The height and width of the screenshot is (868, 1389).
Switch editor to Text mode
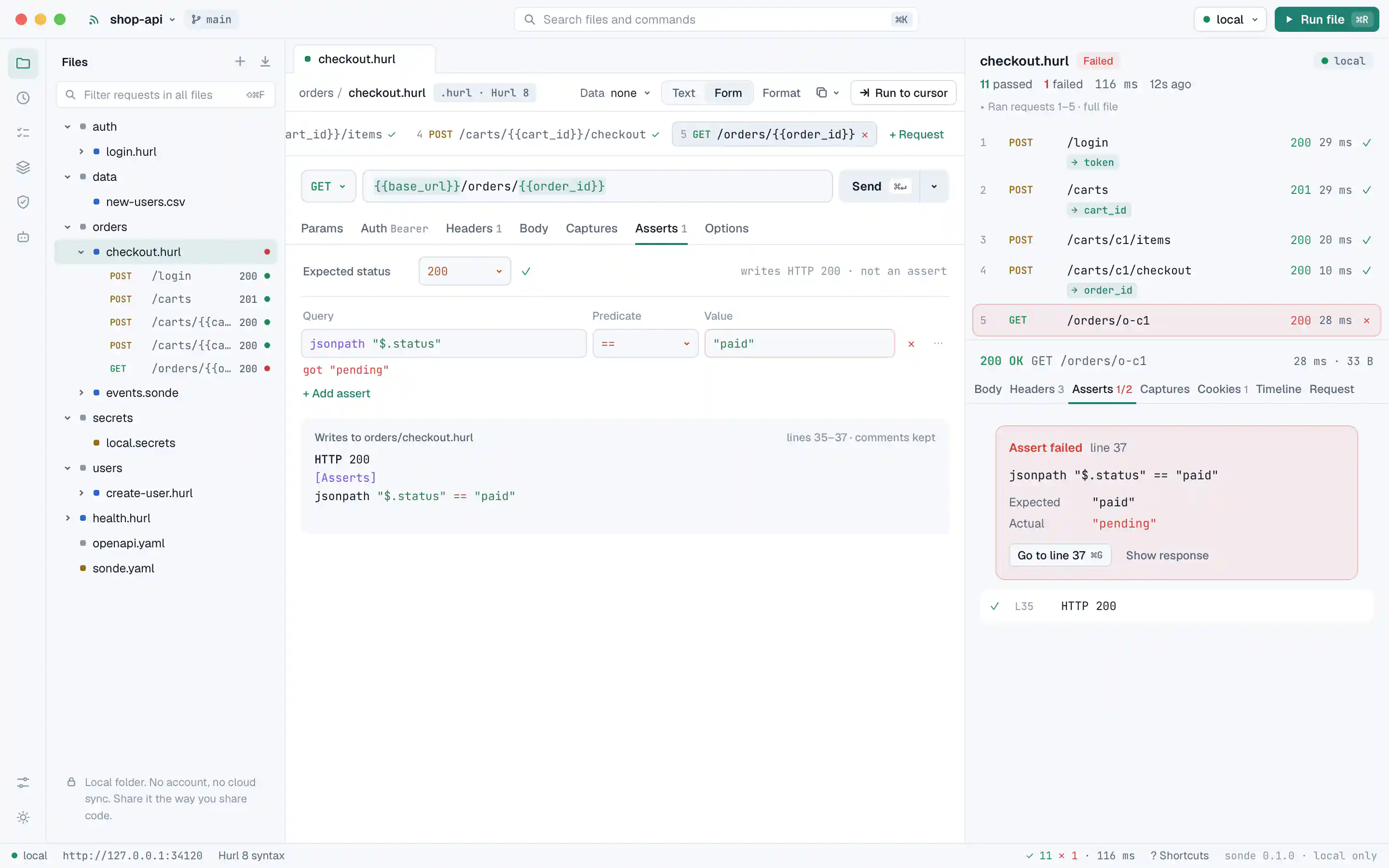pos(683,93)
